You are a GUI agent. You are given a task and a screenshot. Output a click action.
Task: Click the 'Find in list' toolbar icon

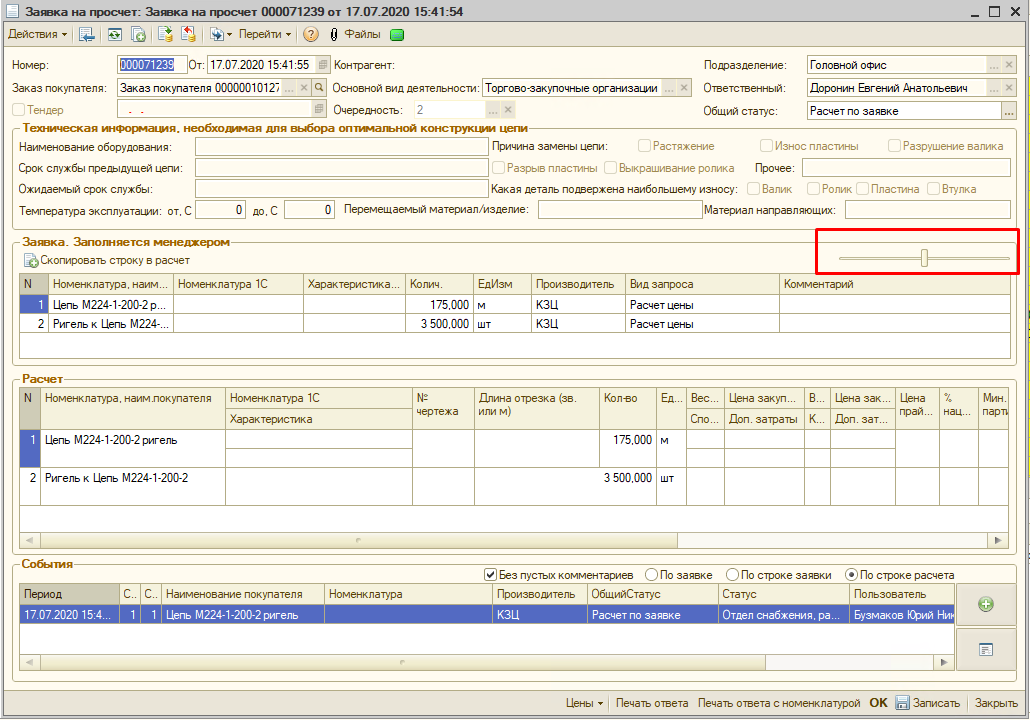pyautogui.click(x=87, y=35)
